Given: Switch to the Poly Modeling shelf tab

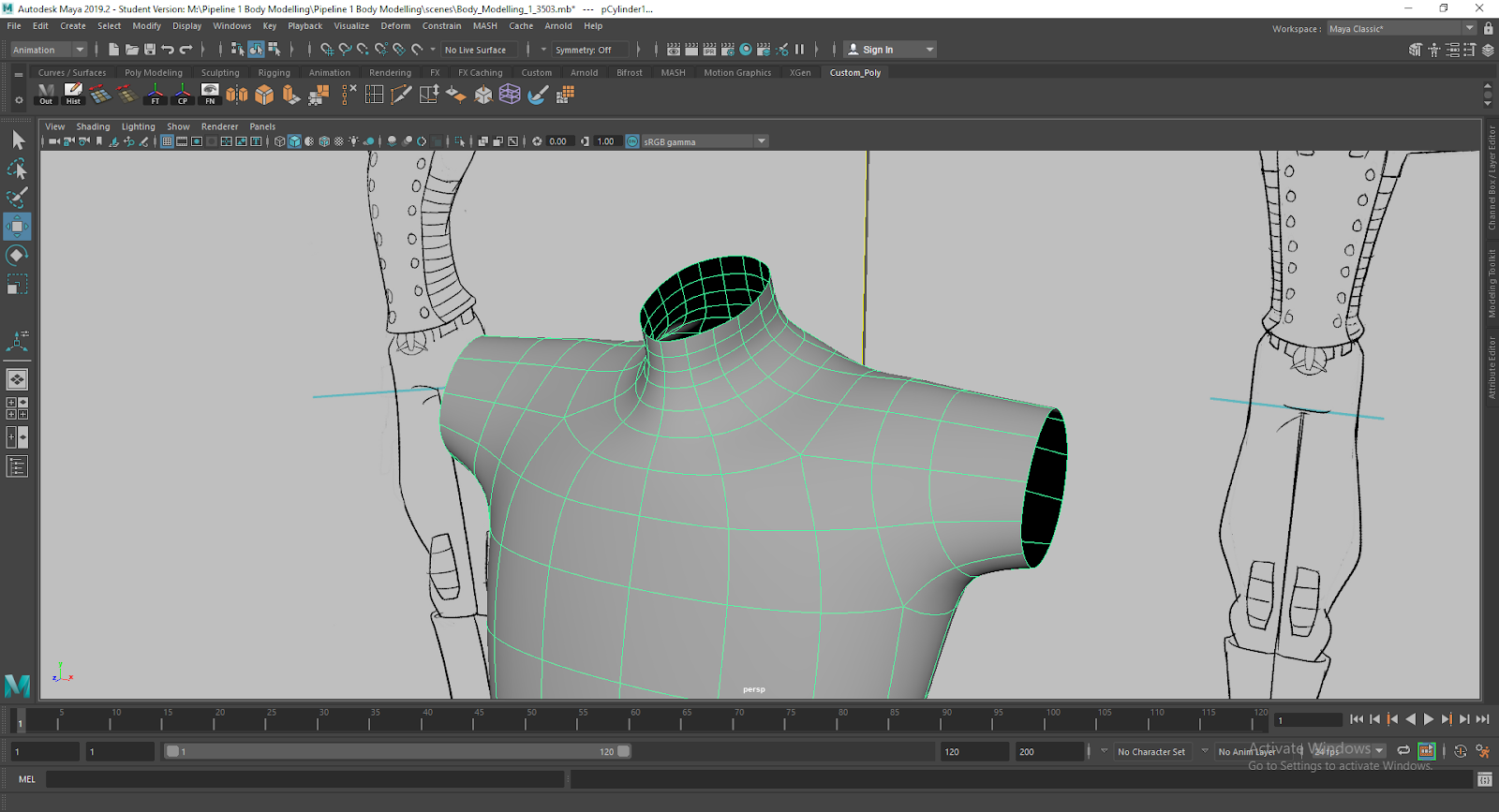Looking at the screenshot, I should pos(154,72).
